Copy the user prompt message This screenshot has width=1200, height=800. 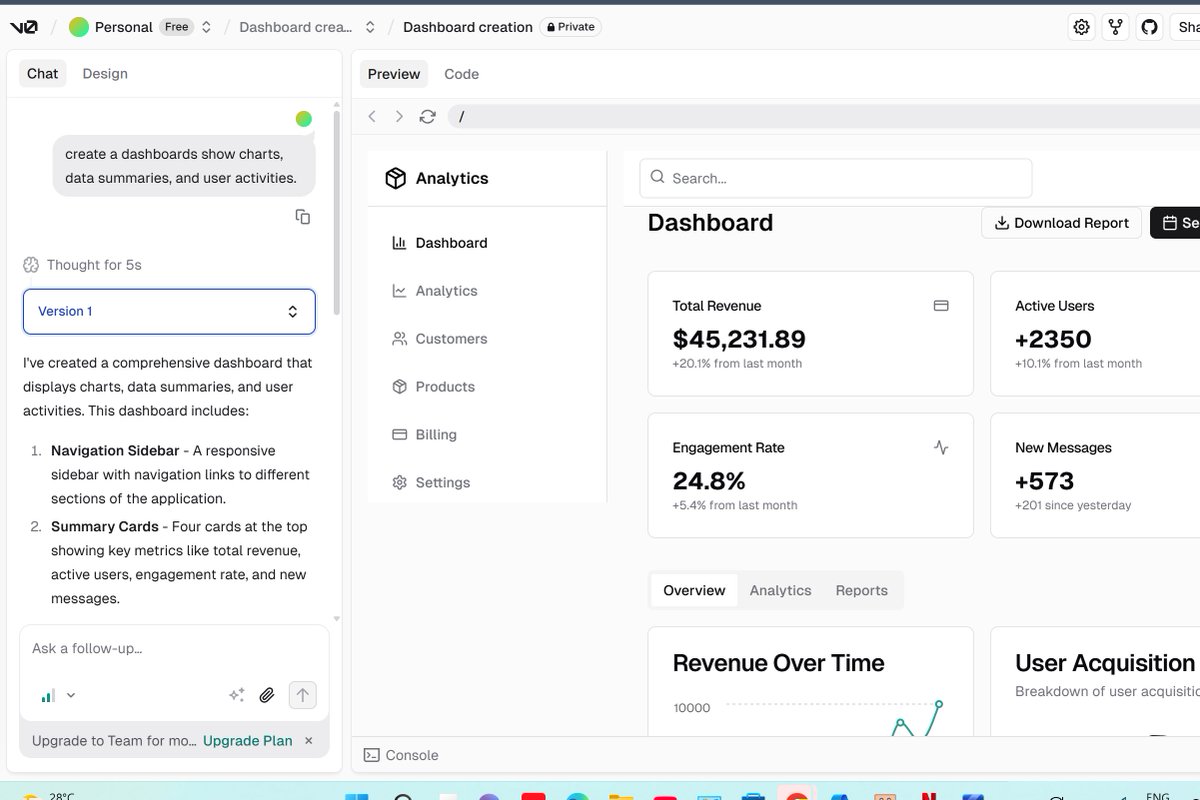coord(303,216)
